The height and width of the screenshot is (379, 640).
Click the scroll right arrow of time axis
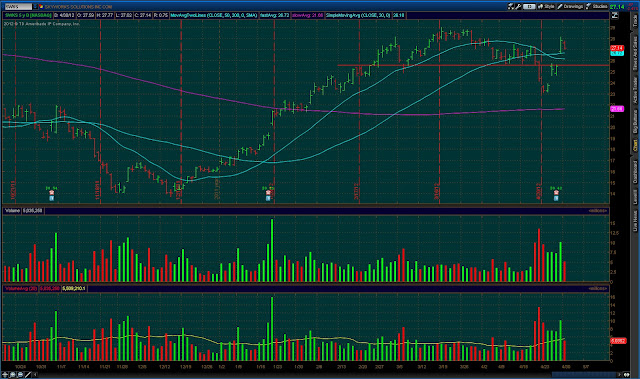(x=620, y=375)
